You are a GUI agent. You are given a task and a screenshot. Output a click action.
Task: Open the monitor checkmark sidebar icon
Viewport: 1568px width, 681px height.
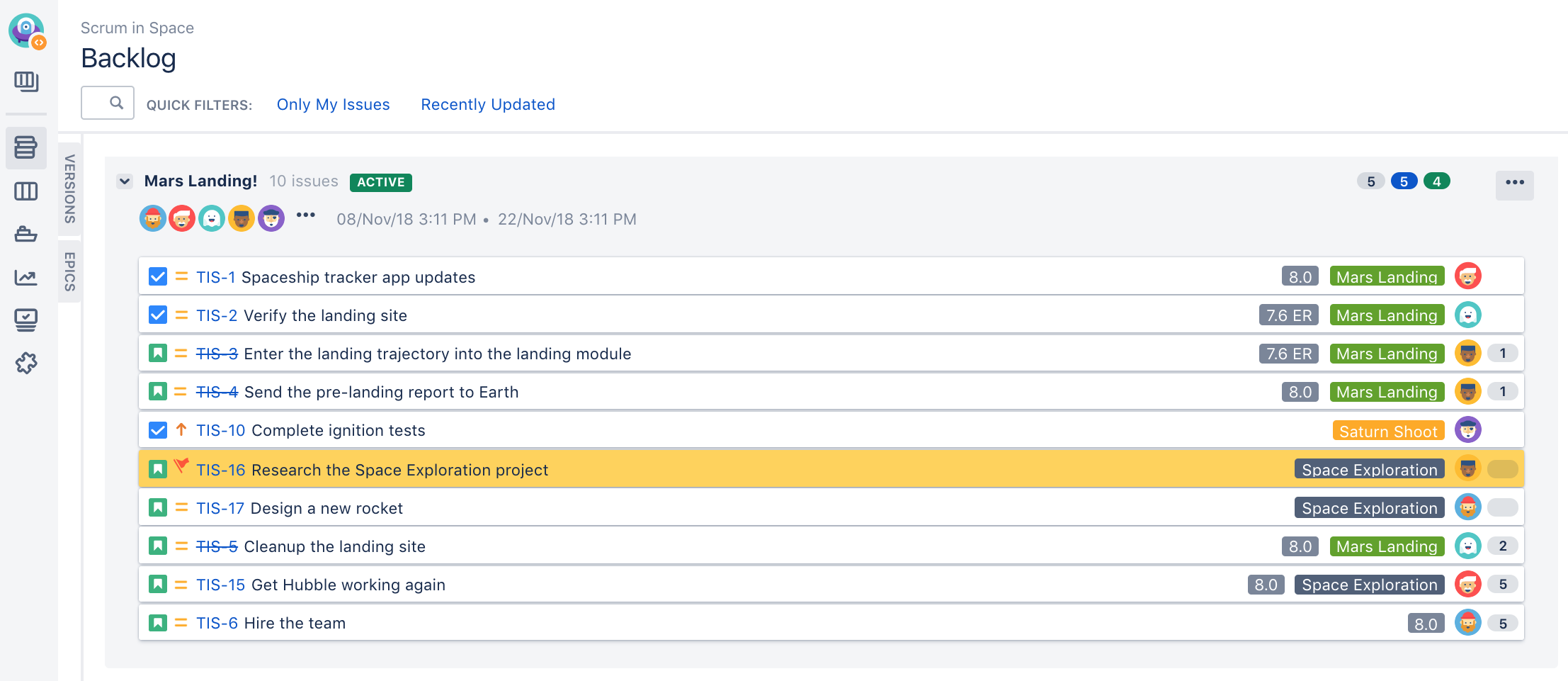[x=25, y=320]
